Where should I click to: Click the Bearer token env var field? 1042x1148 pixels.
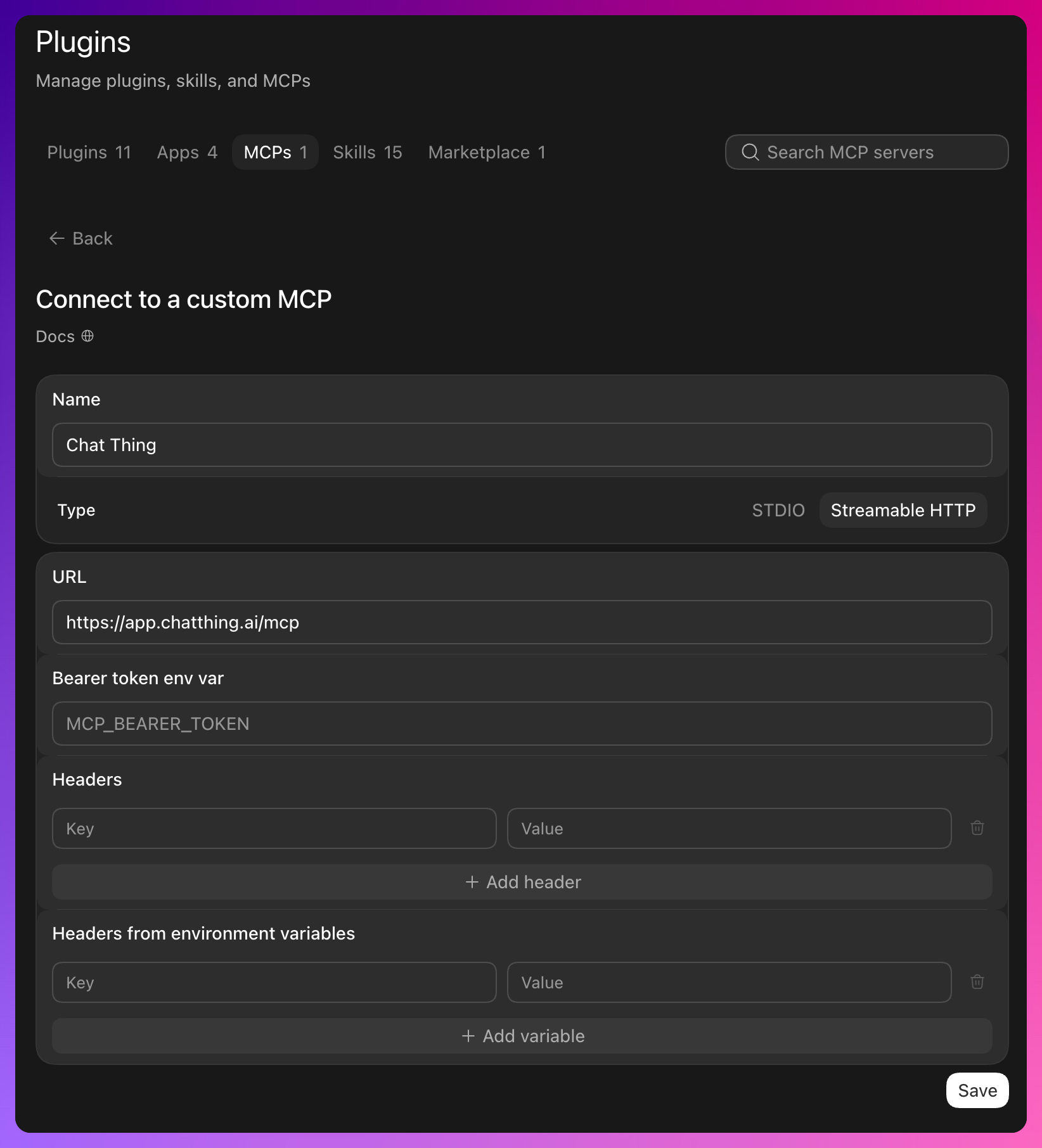522,724
